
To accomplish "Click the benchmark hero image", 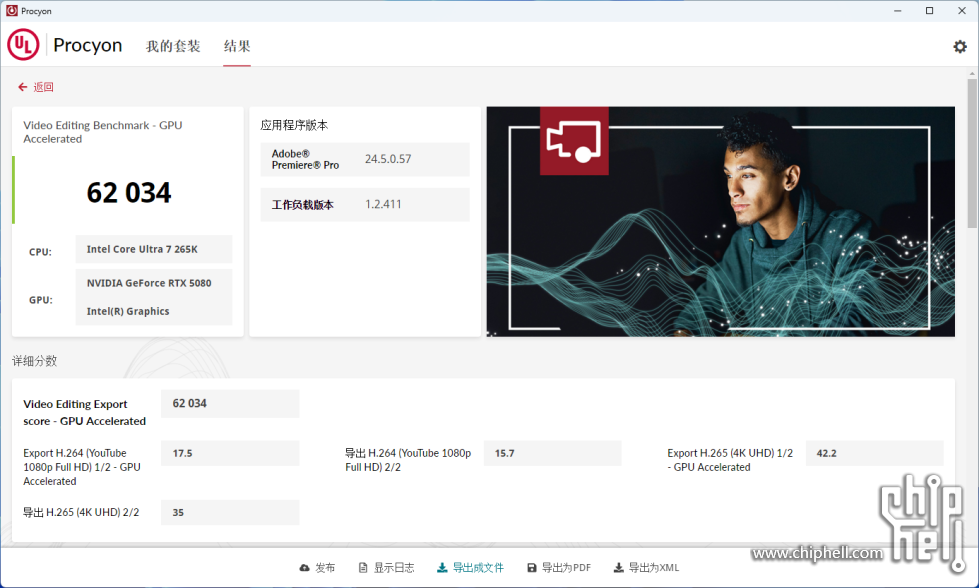I will pyautogui.click(x=721, y=222).
